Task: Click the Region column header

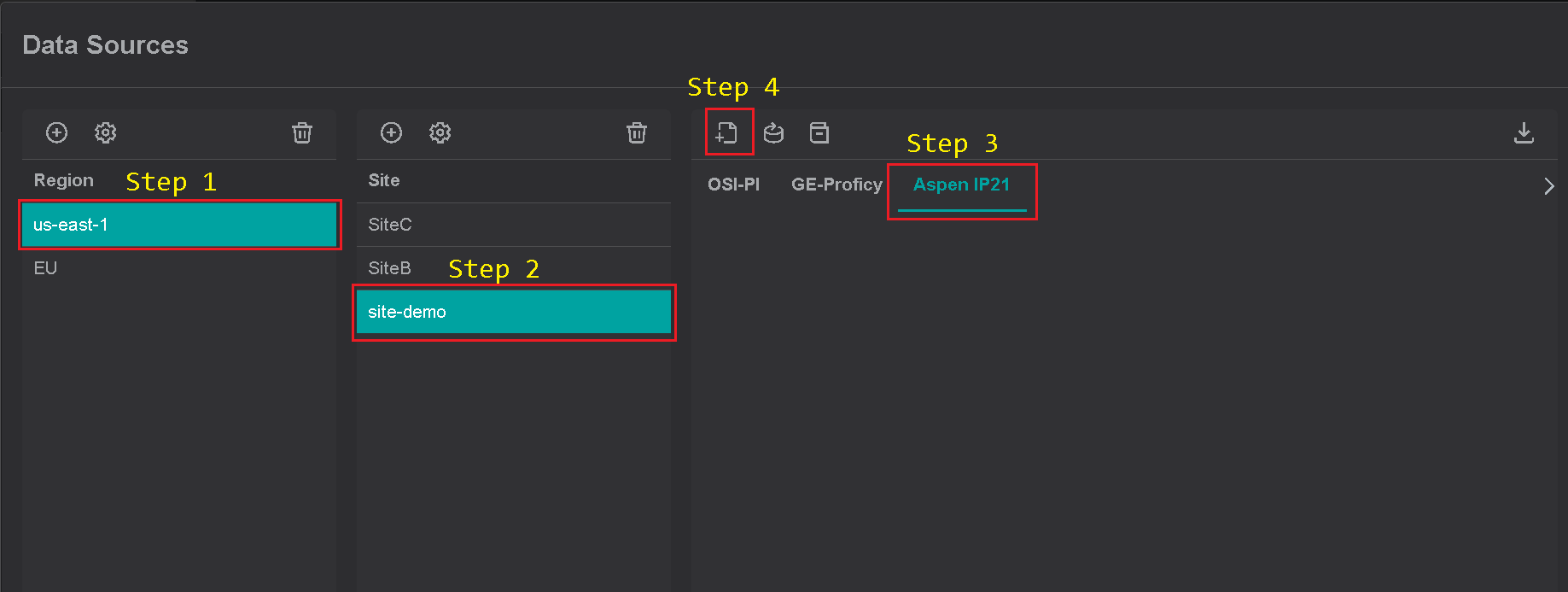Action: pos(64,180)
